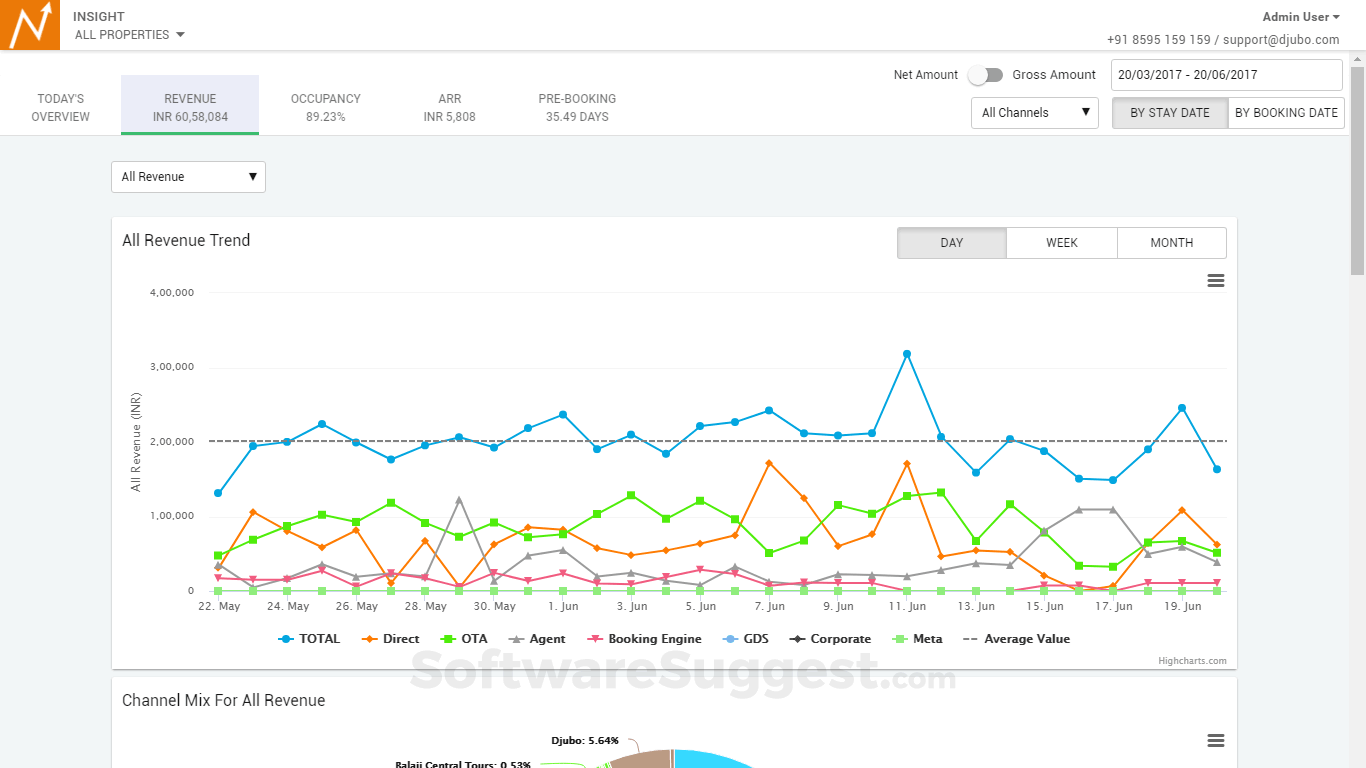Switch to the OCCUPANCY tab

tap(325, 106)
